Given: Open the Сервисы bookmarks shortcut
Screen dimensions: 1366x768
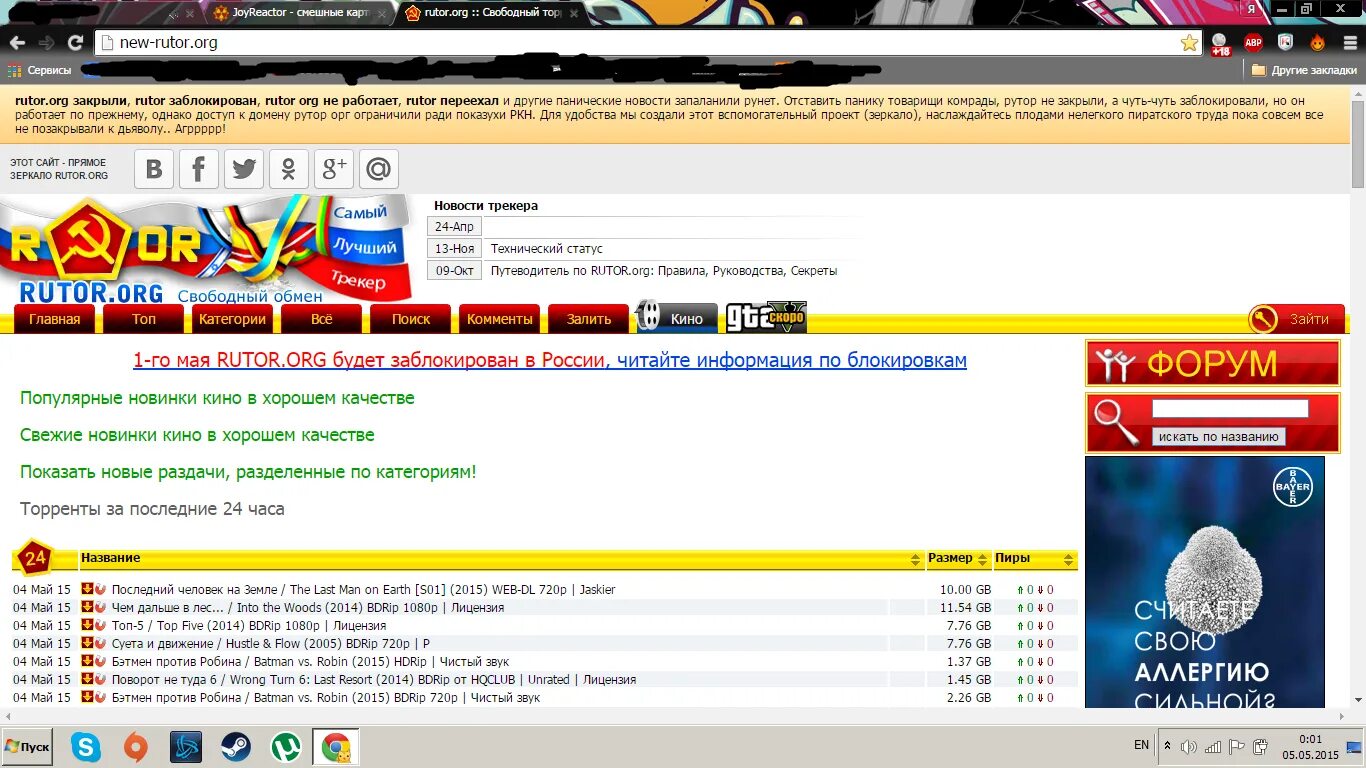Looking at the screenshot, I should (x=39, y=70).
